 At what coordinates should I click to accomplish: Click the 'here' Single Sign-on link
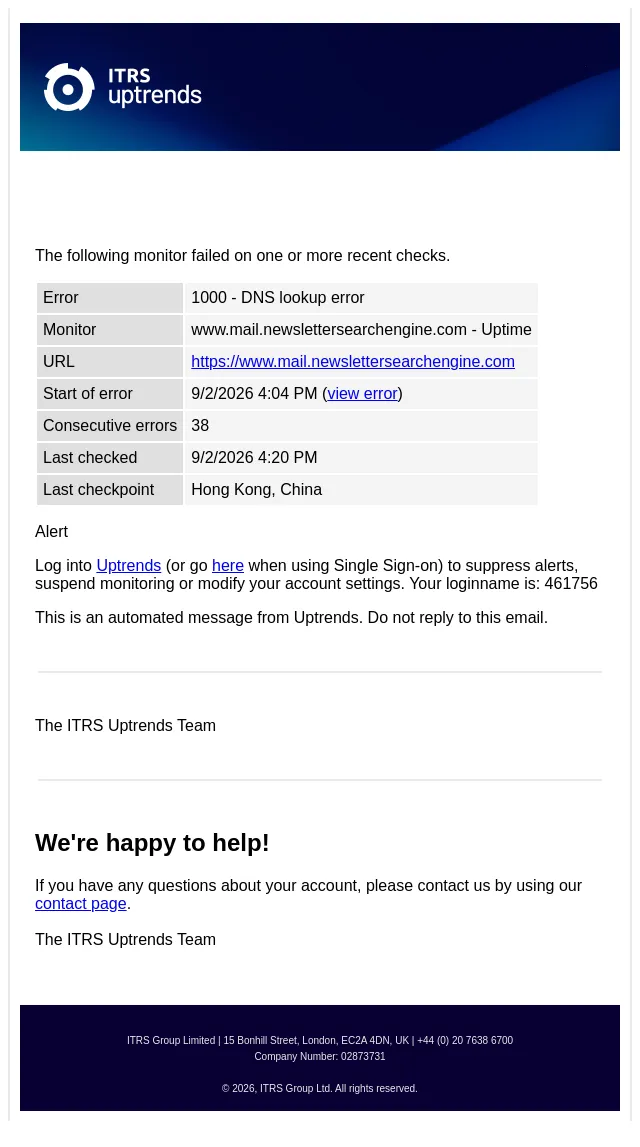(x=227, y=565)
